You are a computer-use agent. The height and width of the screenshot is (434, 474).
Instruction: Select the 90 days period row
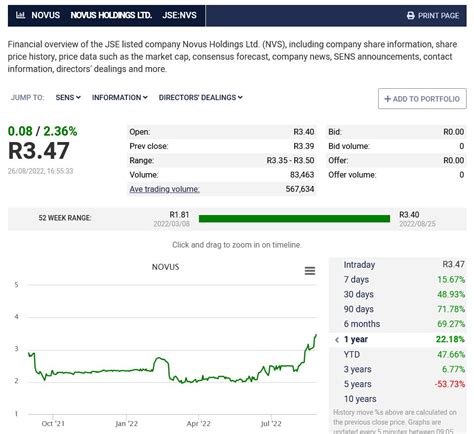tap(397, 309)
